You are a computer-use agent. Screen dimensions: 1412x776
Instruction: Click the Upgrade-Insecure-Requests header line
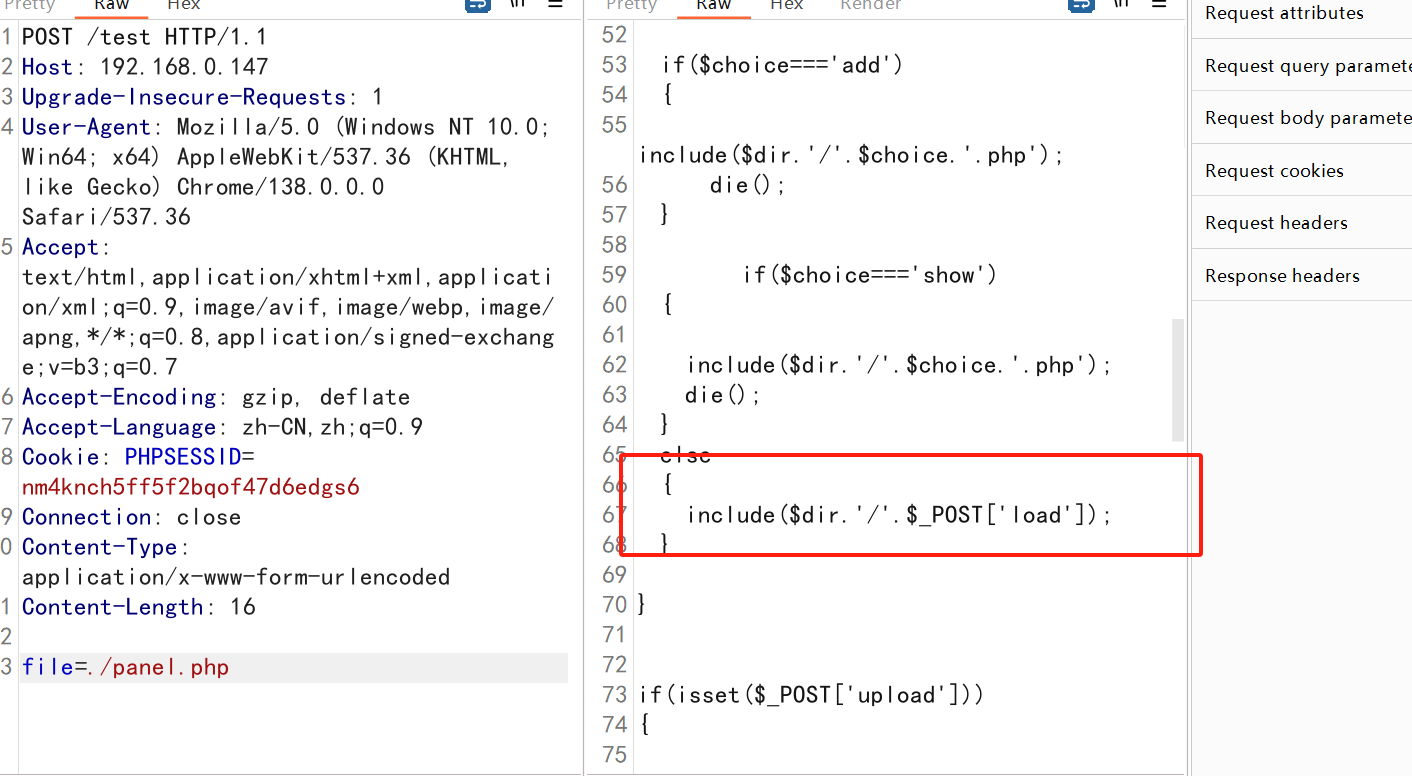202,97
